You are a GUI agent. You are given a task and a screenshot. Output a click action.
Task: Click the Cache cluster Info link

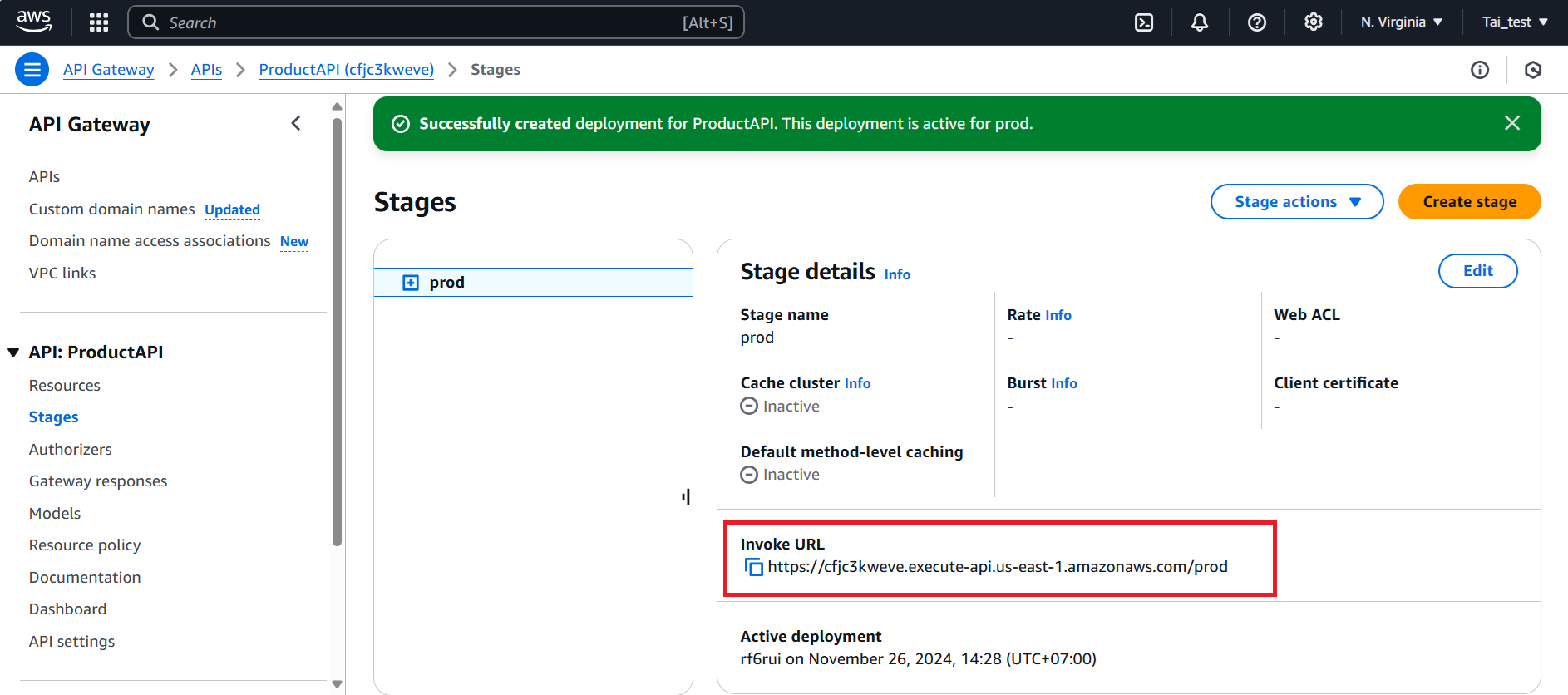(858, 383)
